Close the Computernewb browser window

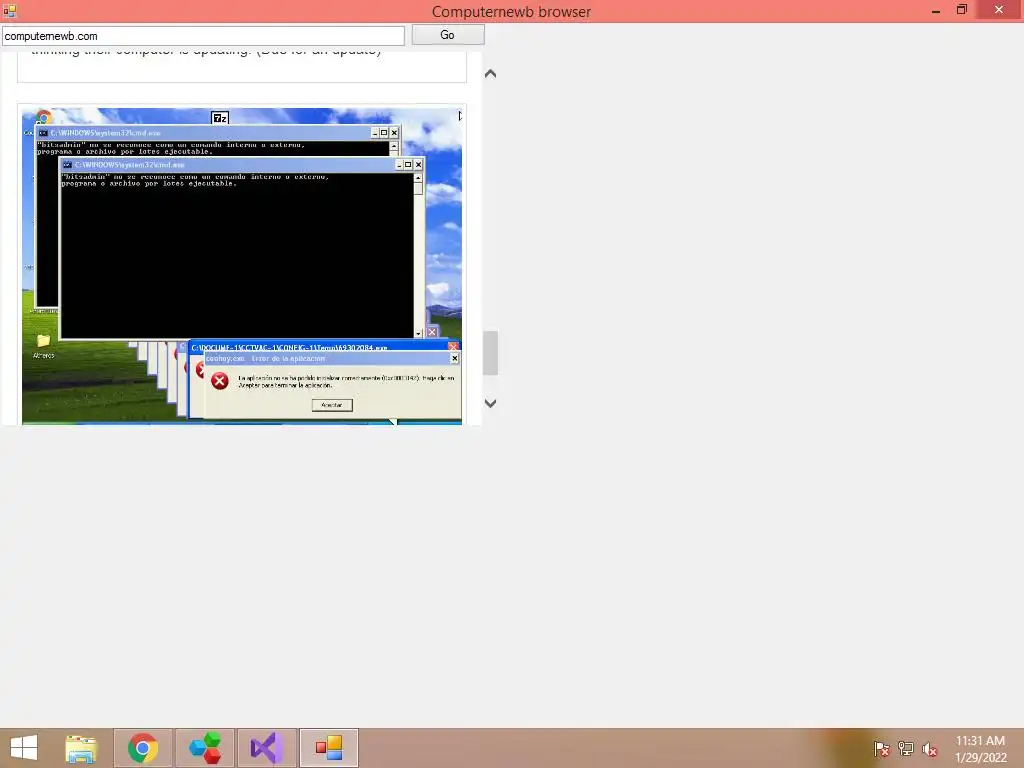999,10
